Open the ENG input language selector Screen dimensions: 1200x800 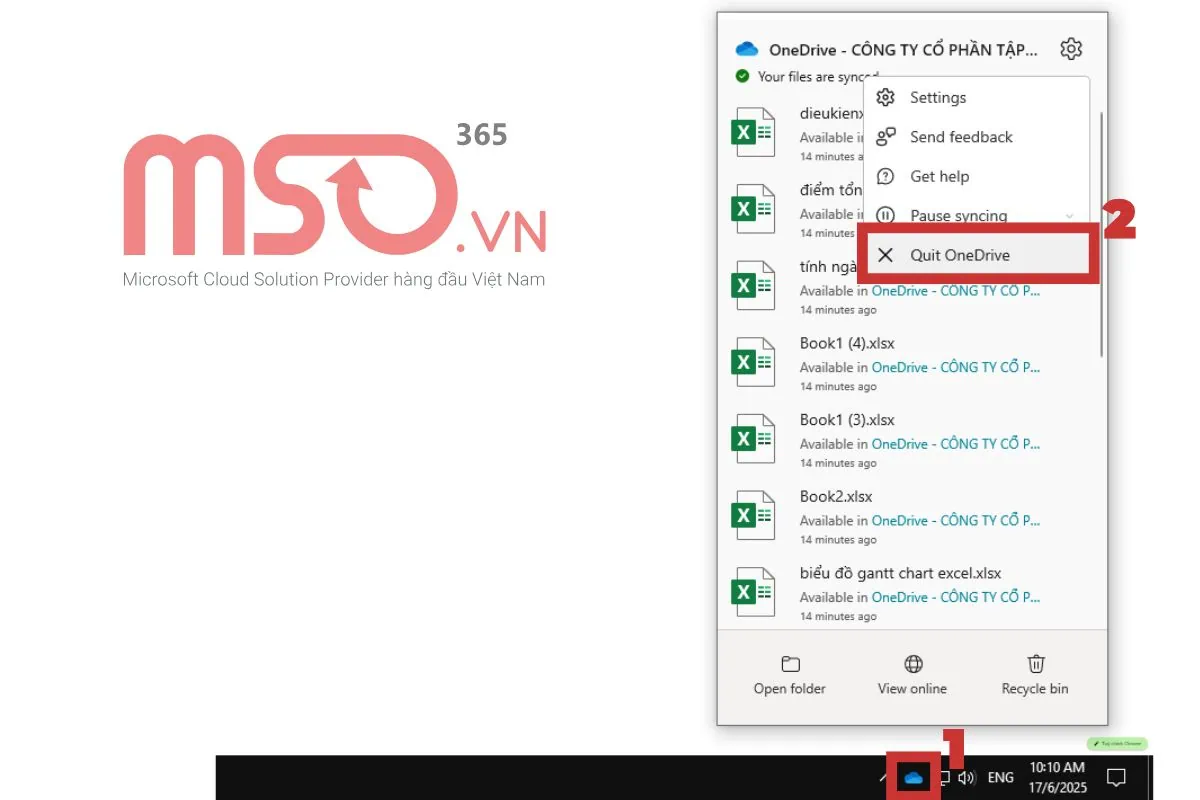pyautogui.click(x=1000, y=778)
